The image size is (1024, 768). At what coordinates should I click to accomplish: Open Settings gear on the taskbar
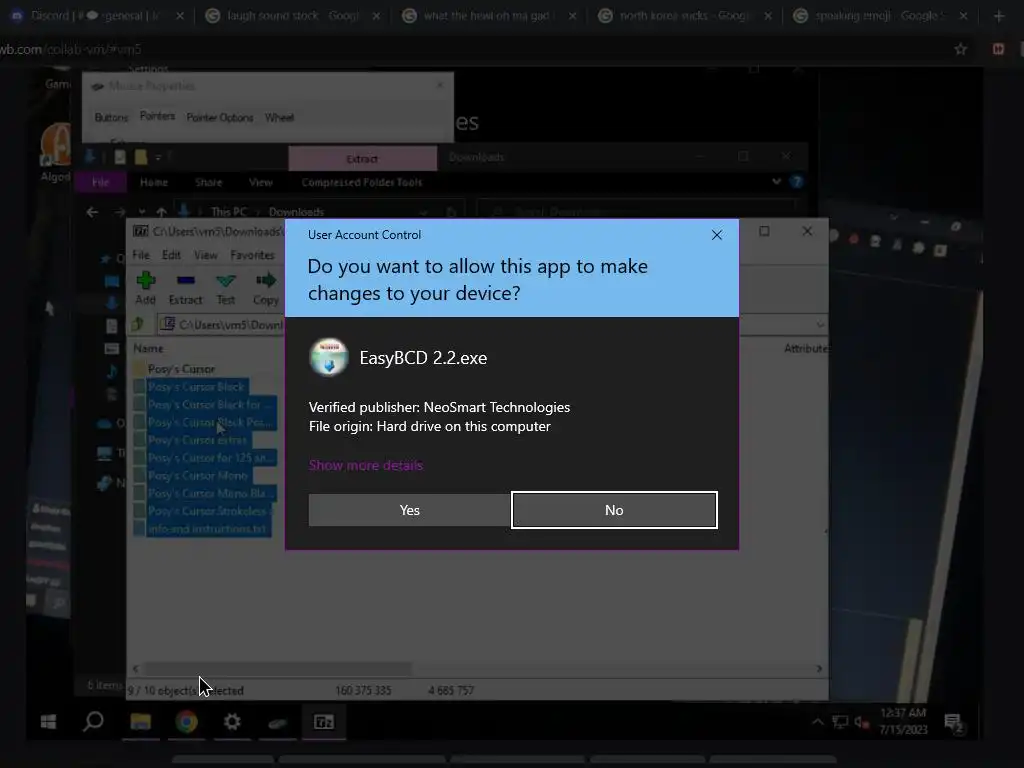[x=232, y=722]
